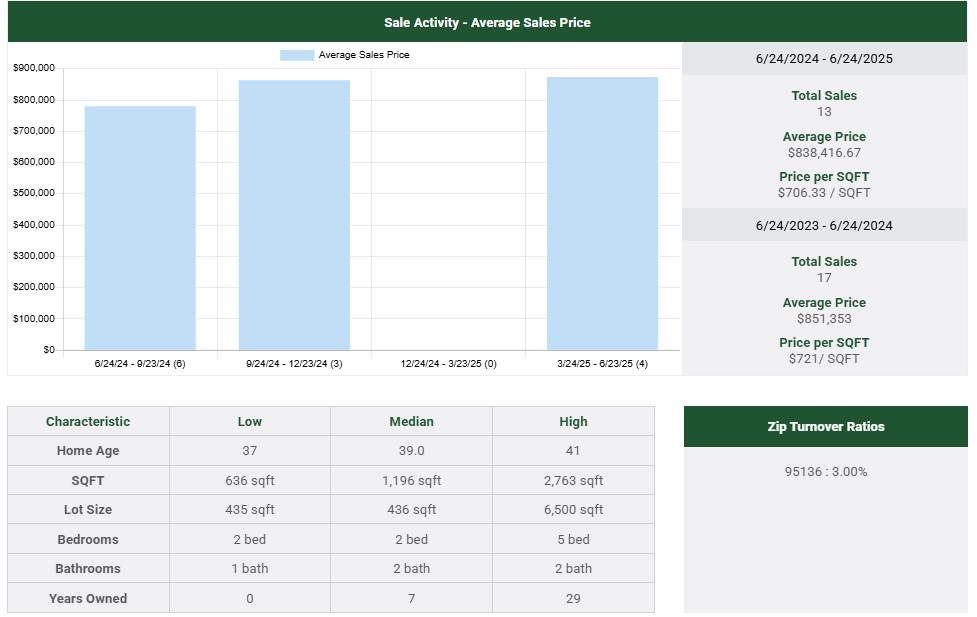This screenshot has width=977, height=617.
Task: Click the $721/ SQFT price value
Action: click(824, 358)
